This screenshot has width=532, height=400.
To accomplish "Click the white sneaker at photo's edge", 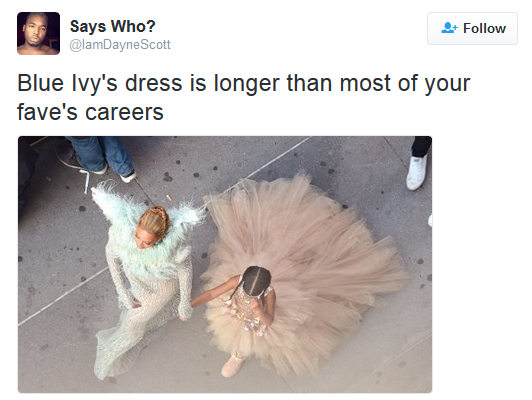I will (417, 172).
